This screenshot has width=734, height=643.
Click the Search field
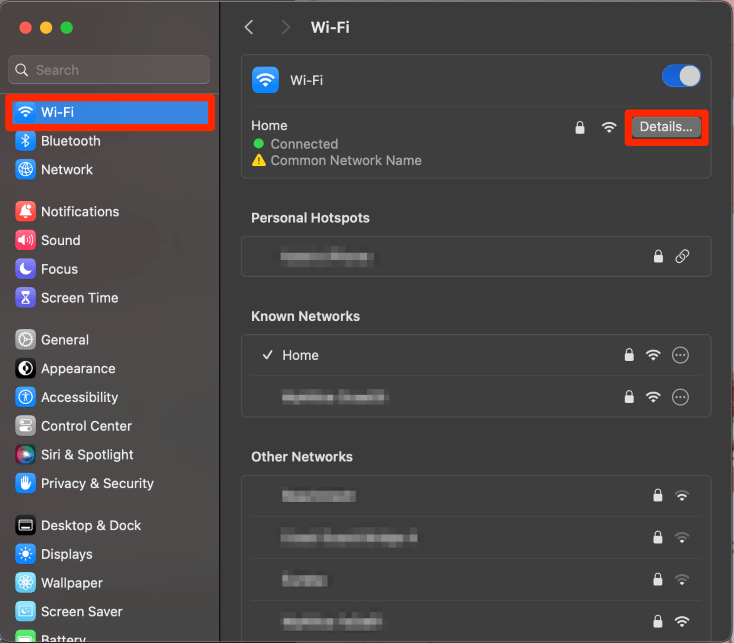(110, 70)
